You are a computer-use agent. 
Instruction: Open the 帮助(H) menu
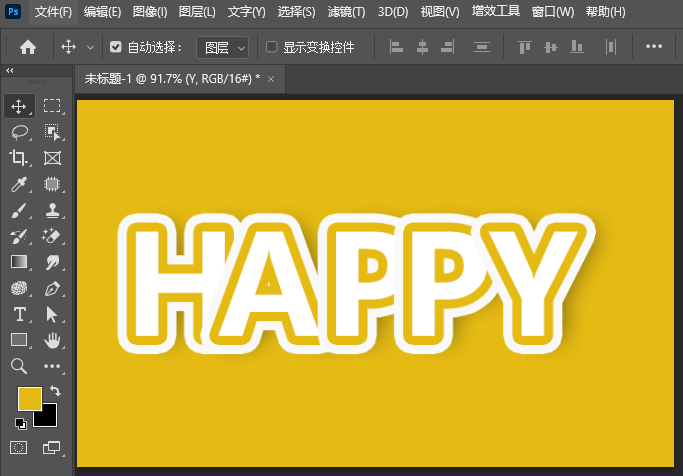click(605, 12)
